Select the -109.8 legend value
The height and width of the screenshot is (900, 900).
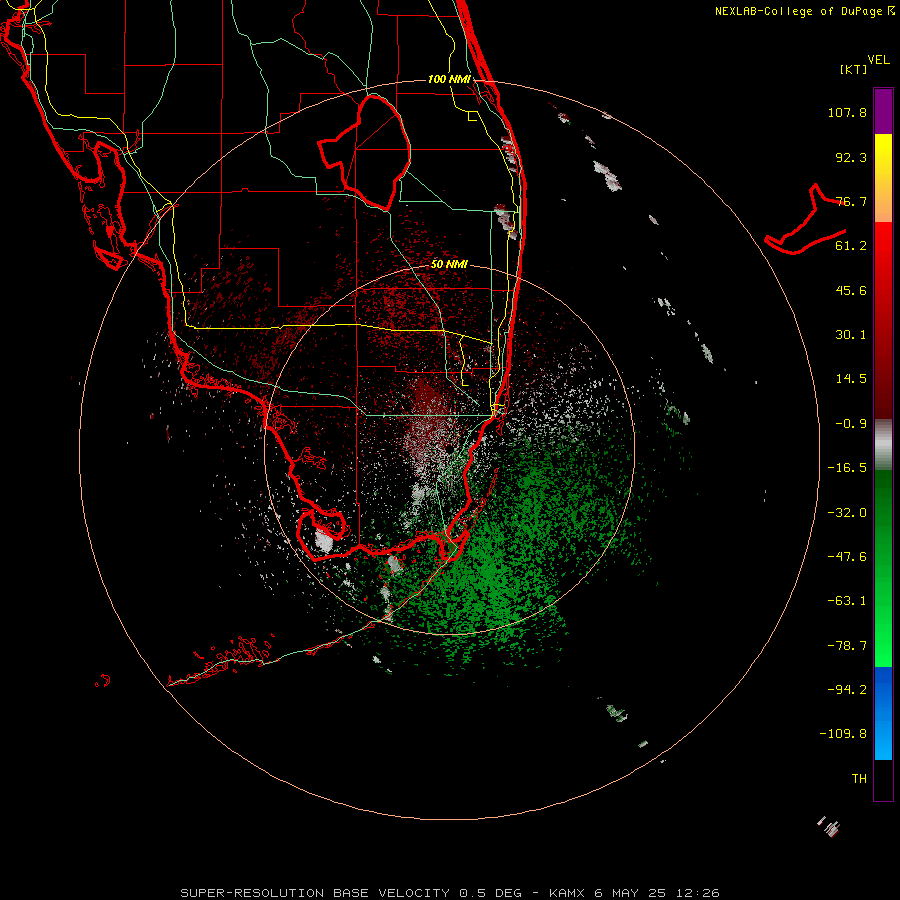[x=843, y=734]
